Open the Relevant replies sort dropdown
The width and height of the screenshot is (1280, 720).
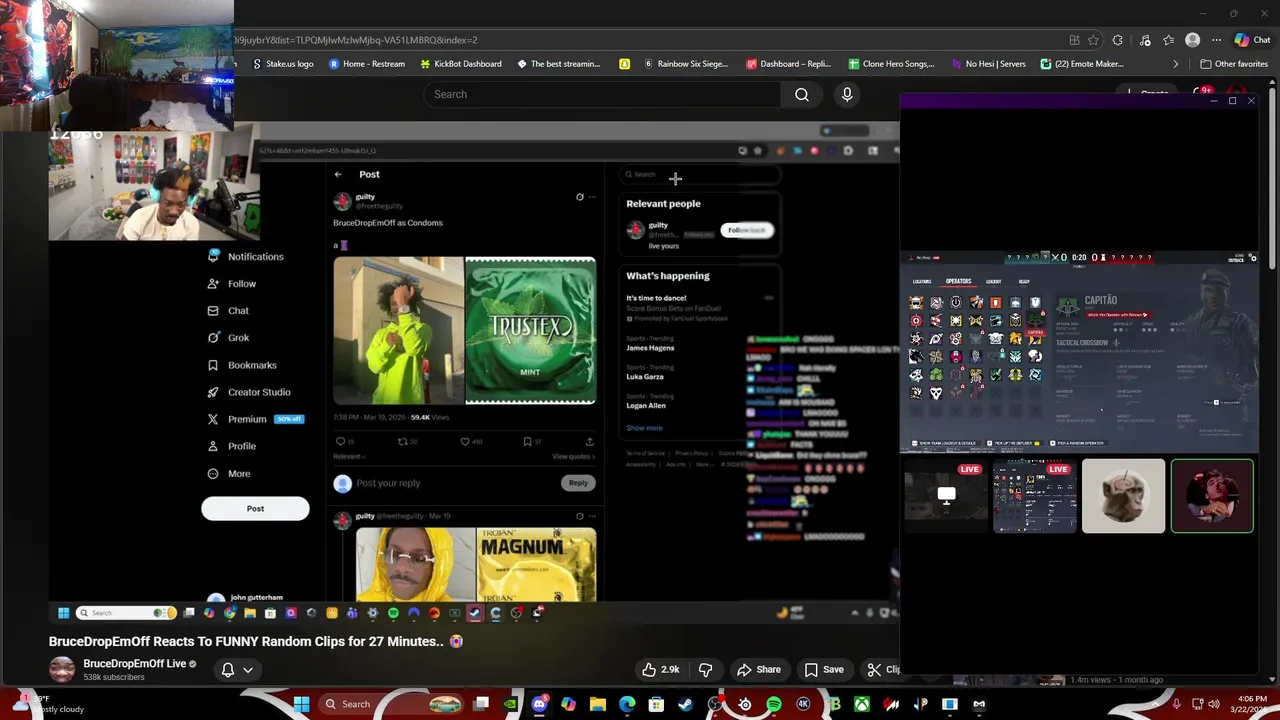click(x=349, y=456)
